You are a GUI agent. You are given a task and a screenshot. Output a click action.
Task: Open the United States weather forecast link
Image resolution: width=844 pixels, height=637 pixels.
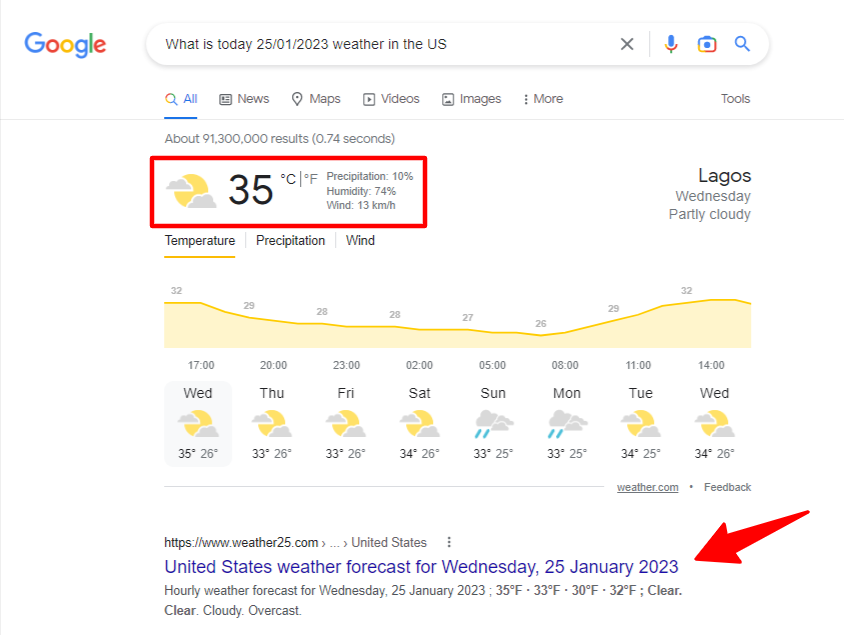point(420,567)
